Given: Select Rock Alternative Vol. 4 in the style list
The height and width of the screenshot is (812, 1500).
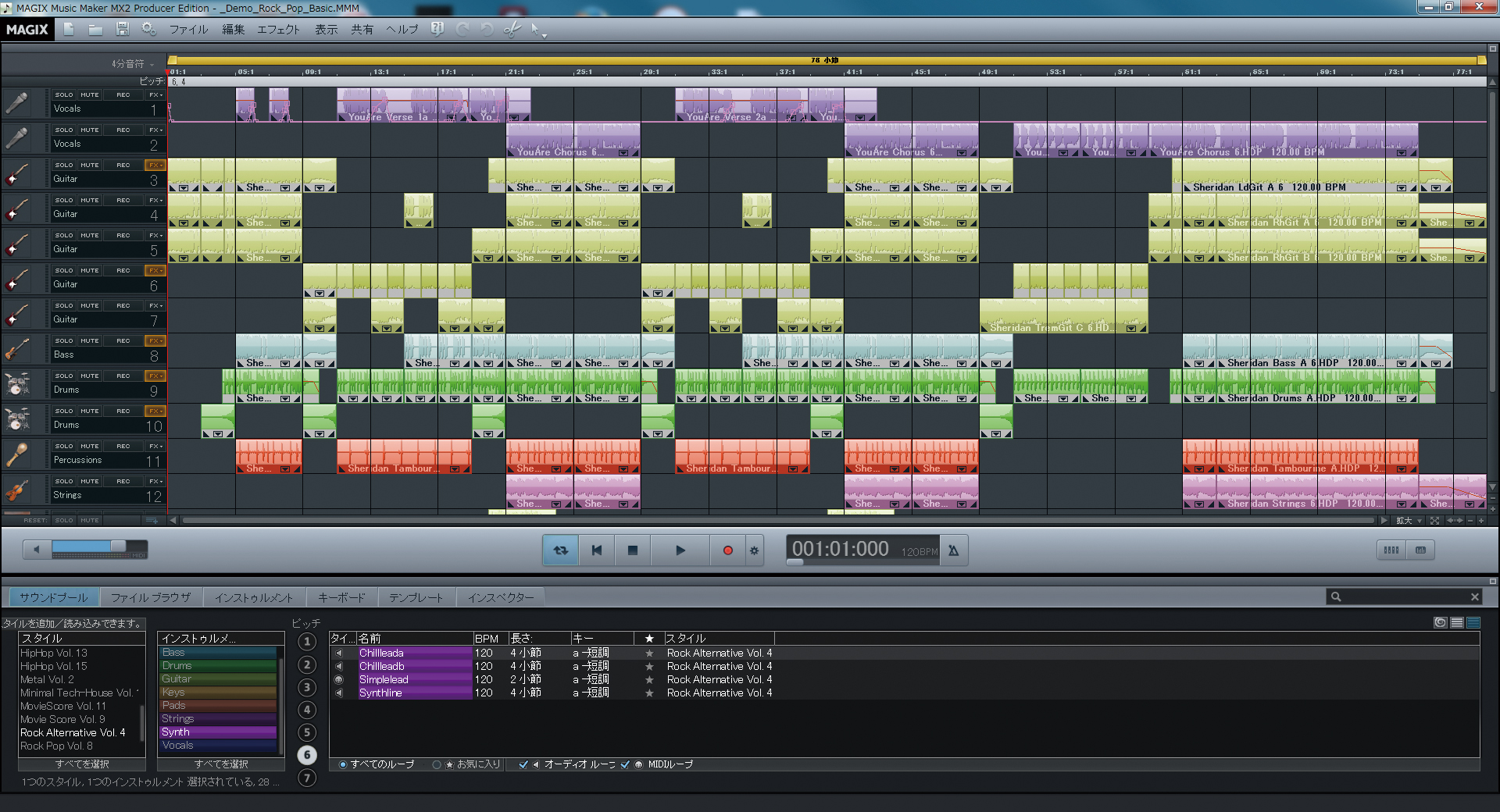Looking at the screenshot, I should tap(73, 732).
